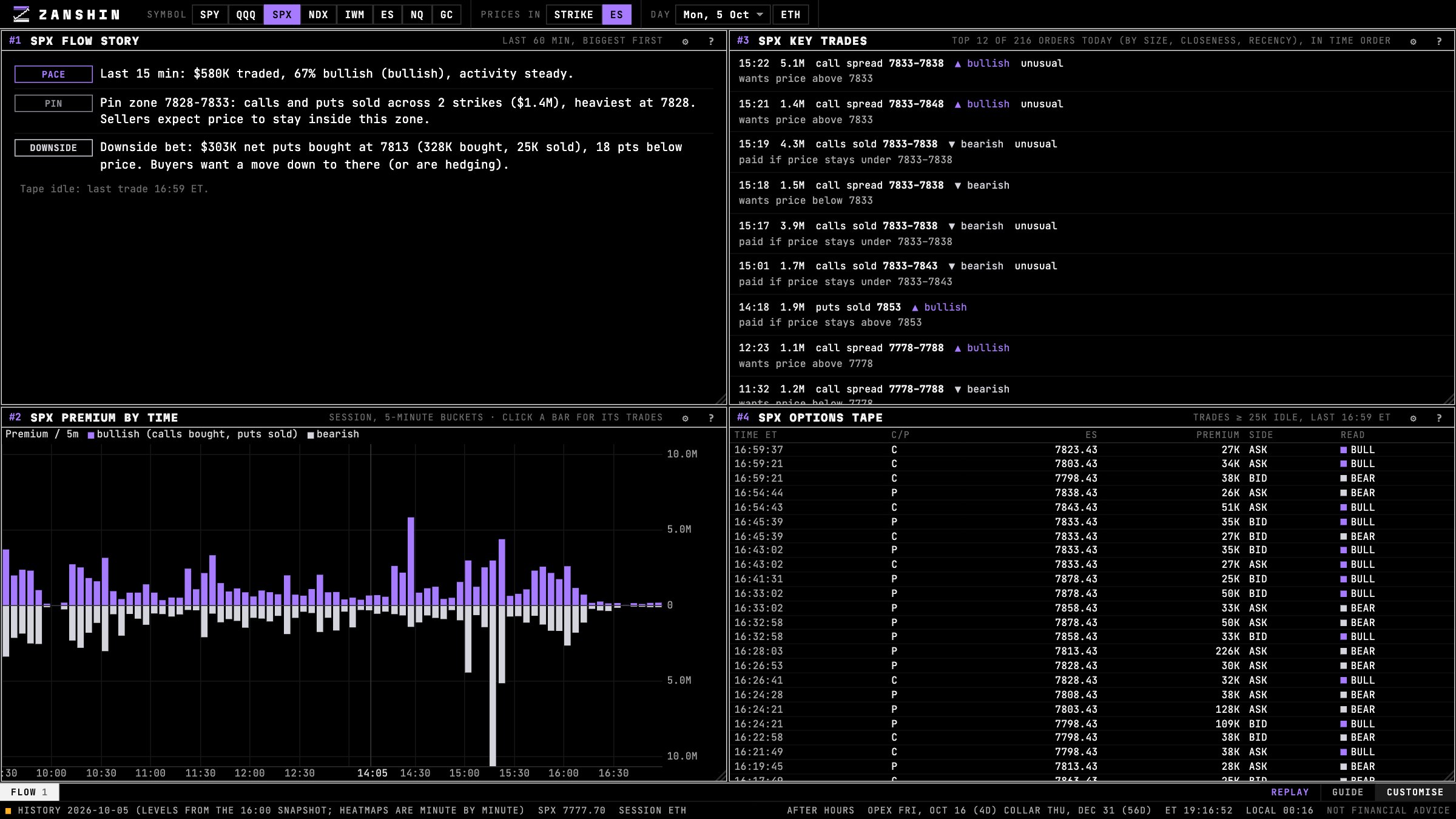Click the PIN tag in Flow Story
Screen dimensions: 1456x819
pos(53,103)
